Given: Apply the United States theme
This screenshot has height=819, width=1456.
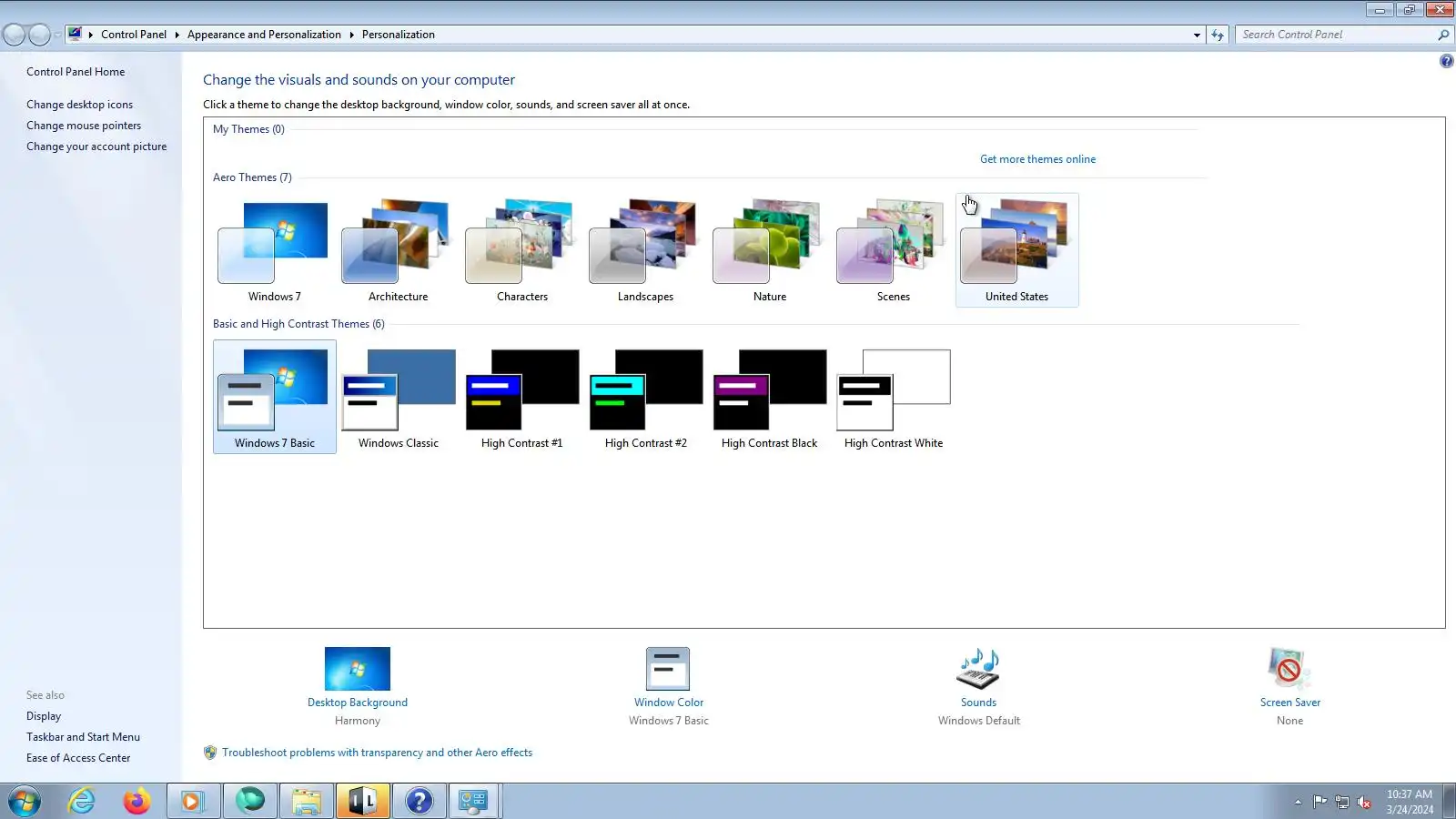Looking at the screenshot, I should point(1016,250).
